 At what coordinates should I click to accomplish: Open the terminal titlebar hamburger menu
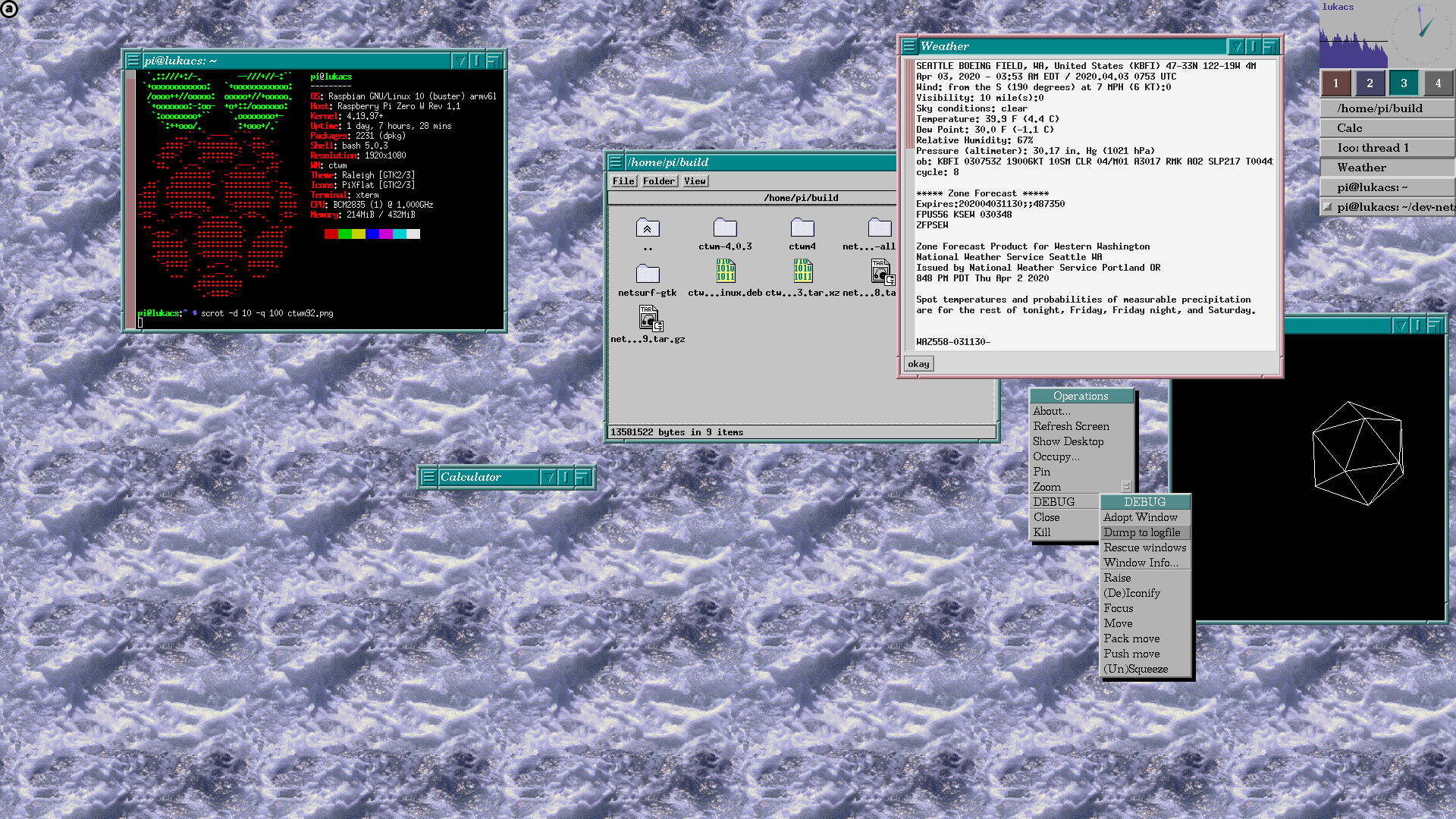(x=133, y=61)
